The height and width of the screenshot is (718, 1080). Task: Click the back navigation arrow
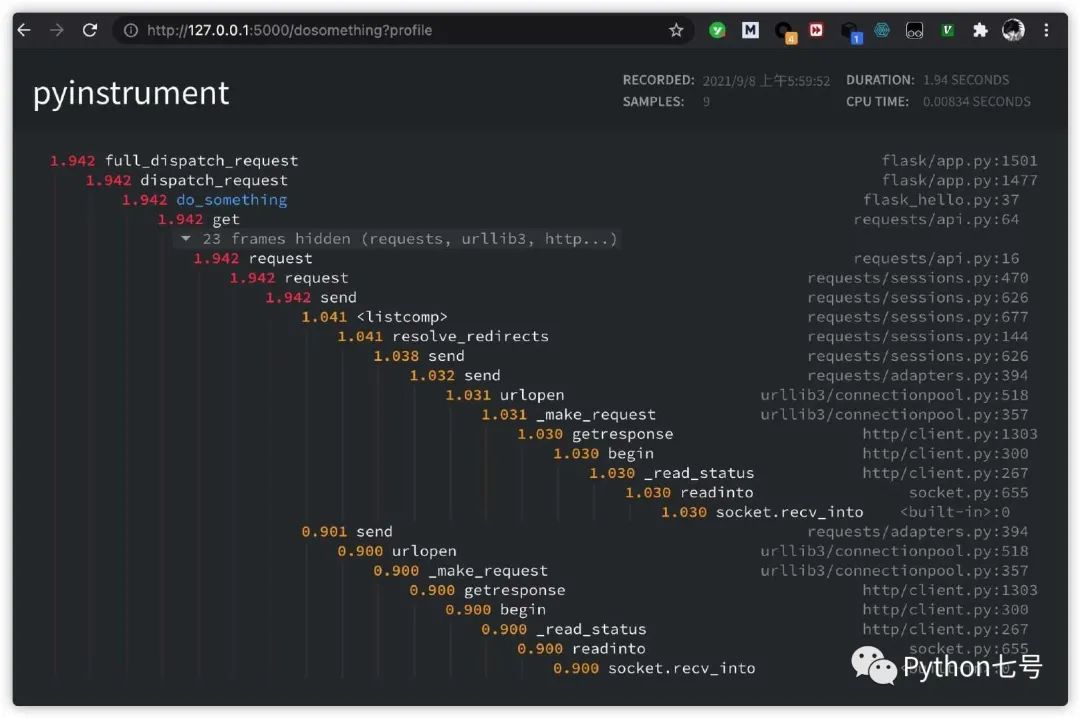tap(24, 30)
